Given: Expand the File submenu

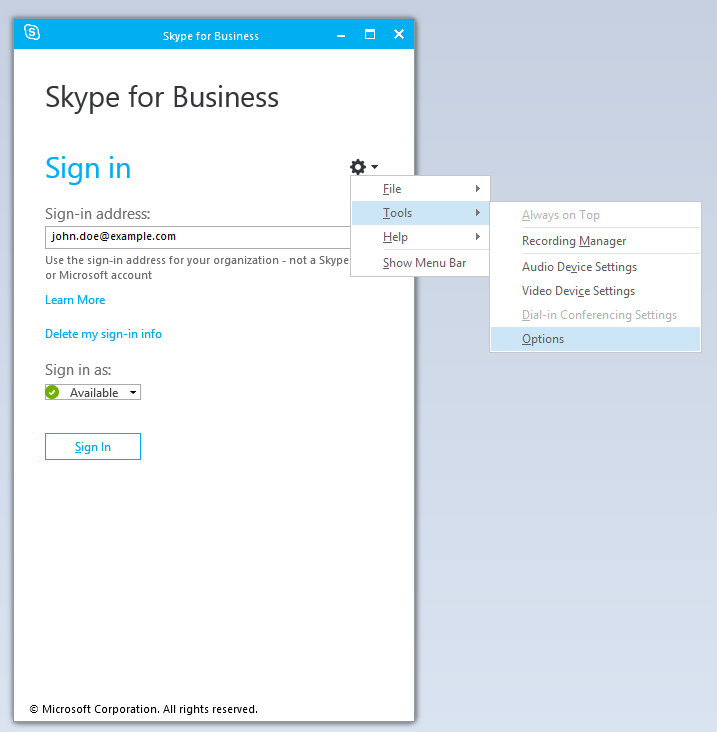Looking at the screenshot, I should coord(420,189).
